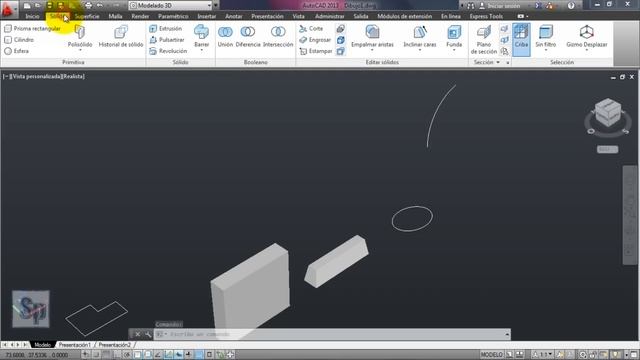Open the Malla ribbon tab

[x=116, y=16]
